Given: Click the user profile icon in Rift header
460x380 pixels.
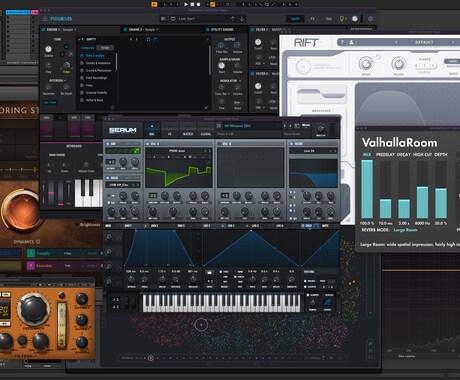Looking at the screenshot, I should pyautogui.click(x=351, y=42).
